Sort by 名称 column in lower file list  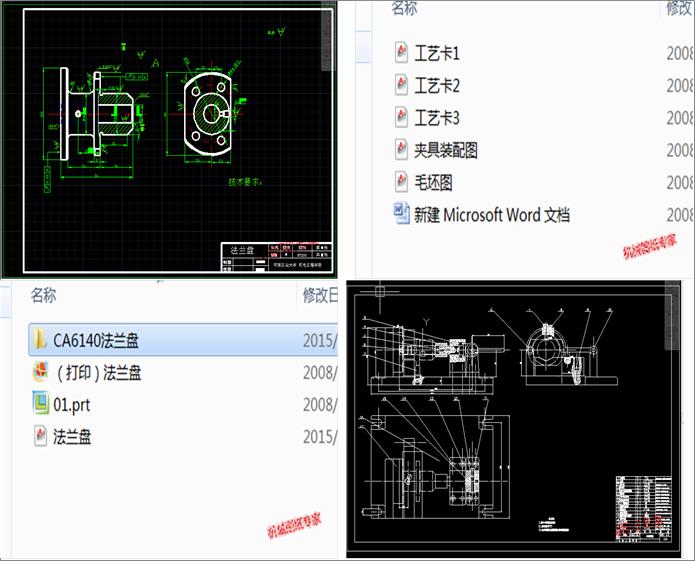(43, 295)
